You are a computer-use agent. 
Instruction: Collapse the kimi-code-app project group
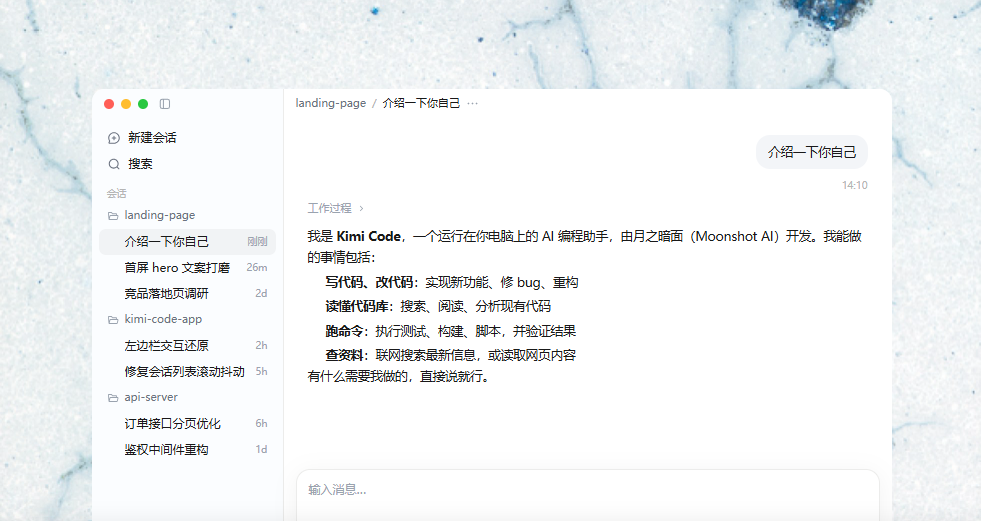187,319
